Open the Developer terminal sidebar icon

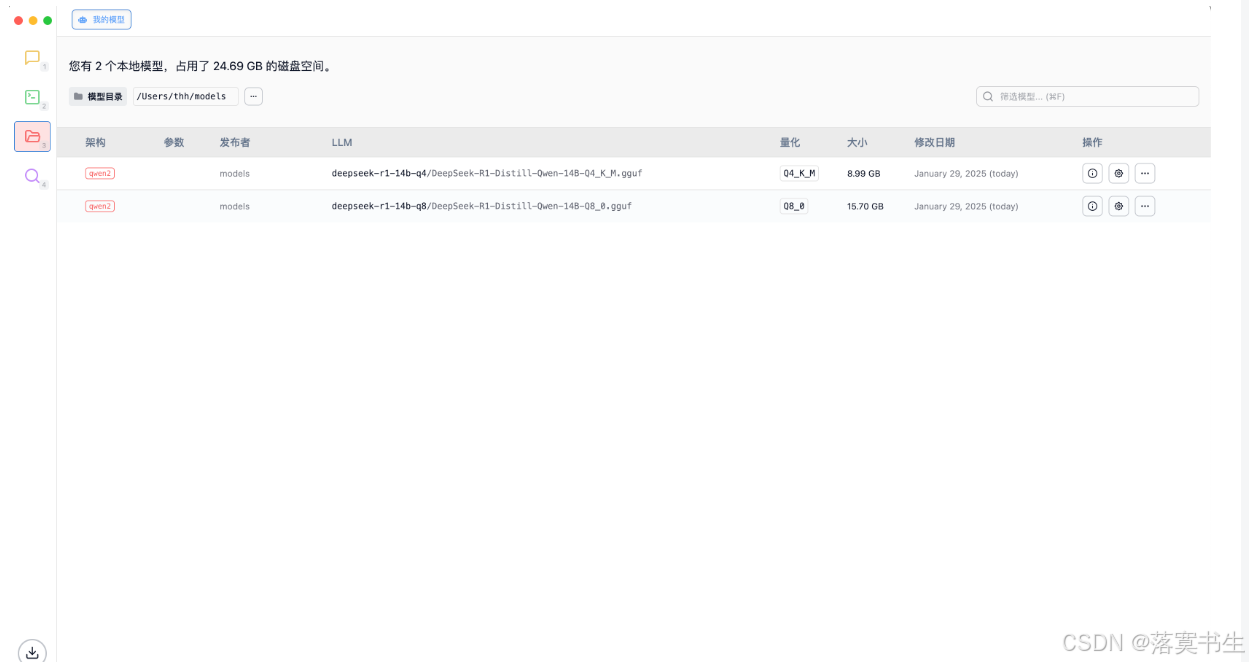click(32, 97)
